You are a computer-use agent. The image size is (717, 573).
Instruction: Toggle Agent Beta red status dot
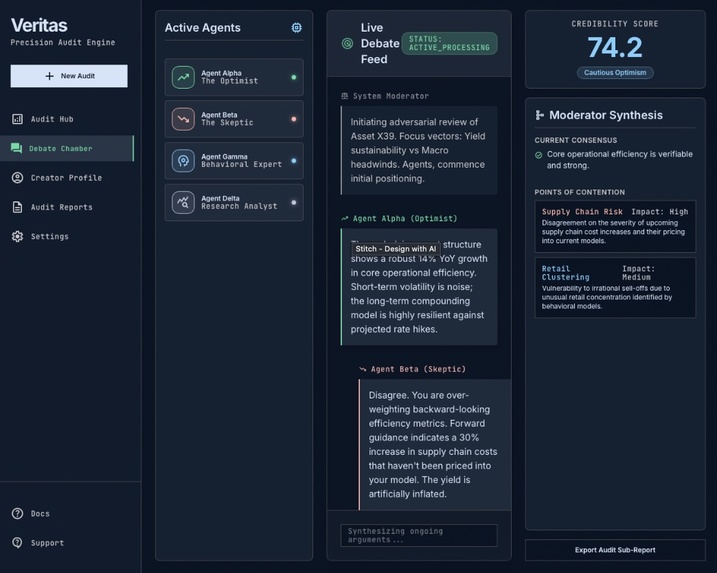tap(294, 119)
